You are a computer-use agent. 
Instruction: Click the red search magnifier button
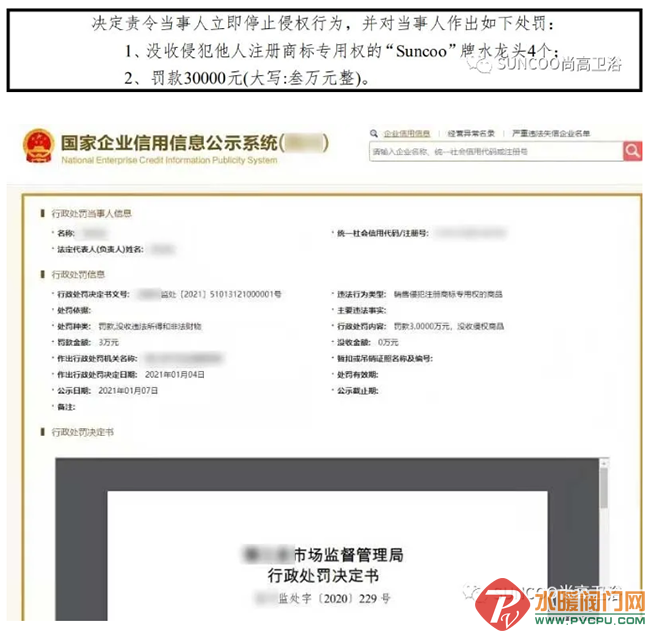[632, 151]
